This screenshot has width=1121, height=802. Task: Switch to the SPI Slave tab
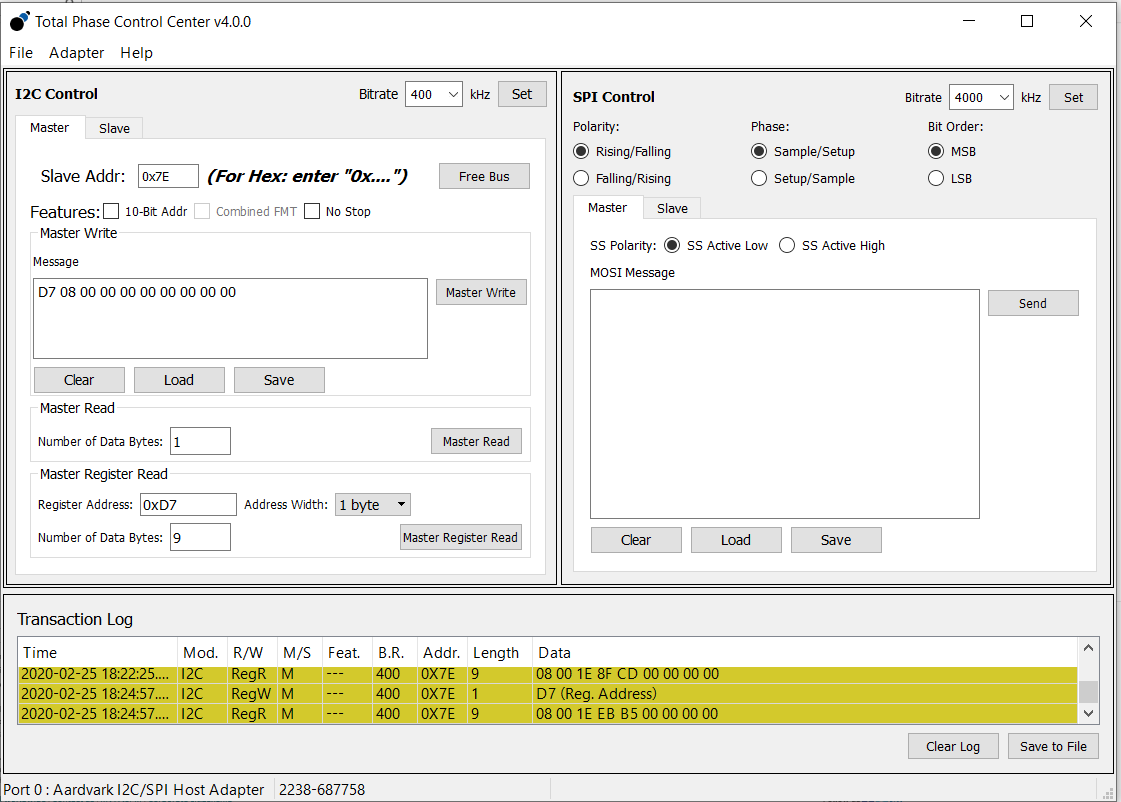pos(671,207)
